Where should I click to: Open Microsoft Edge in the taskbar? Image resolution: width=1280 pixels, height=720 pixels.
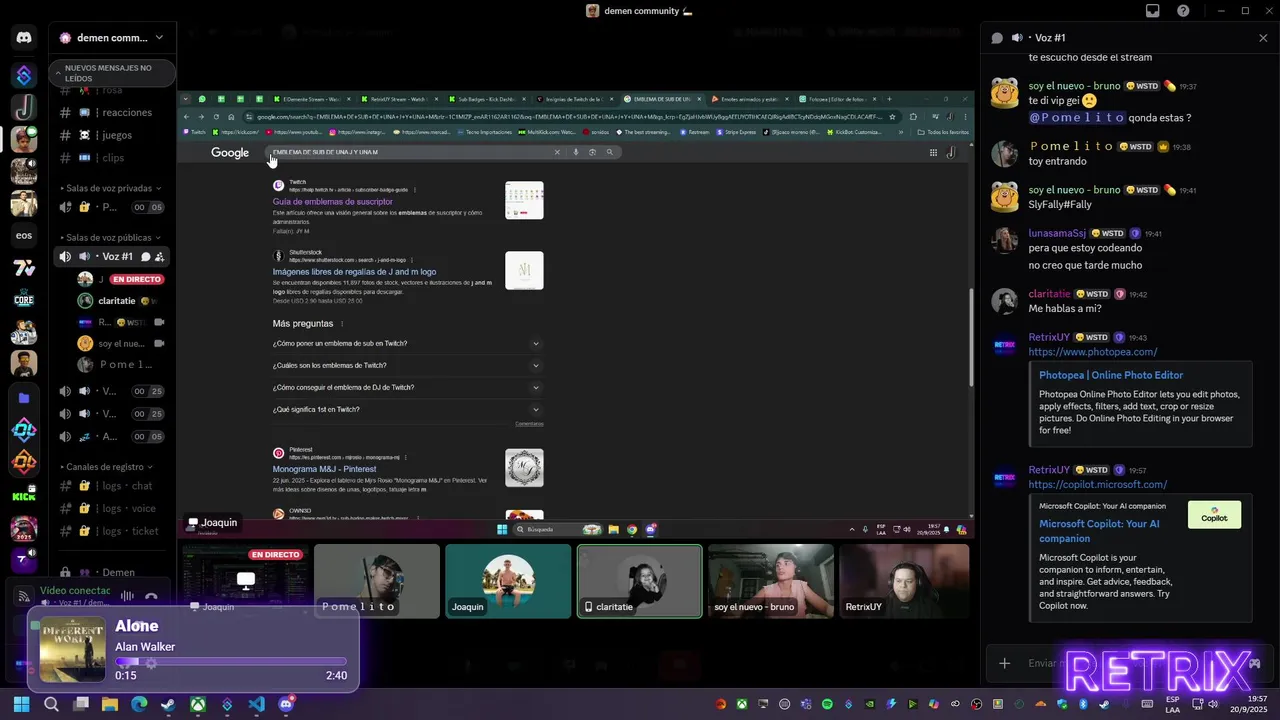pos(139,704)
